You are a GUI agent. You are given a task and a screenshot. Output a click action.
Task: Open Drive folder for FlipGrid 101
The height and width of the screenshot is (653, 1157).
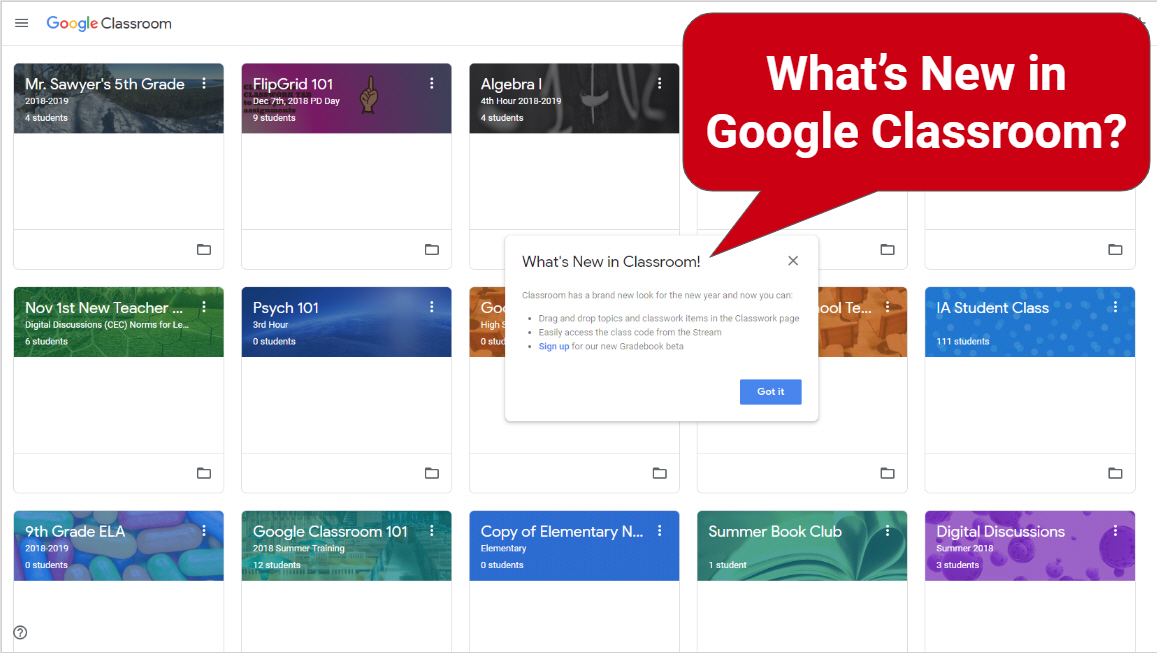click(x=432, y=249)
